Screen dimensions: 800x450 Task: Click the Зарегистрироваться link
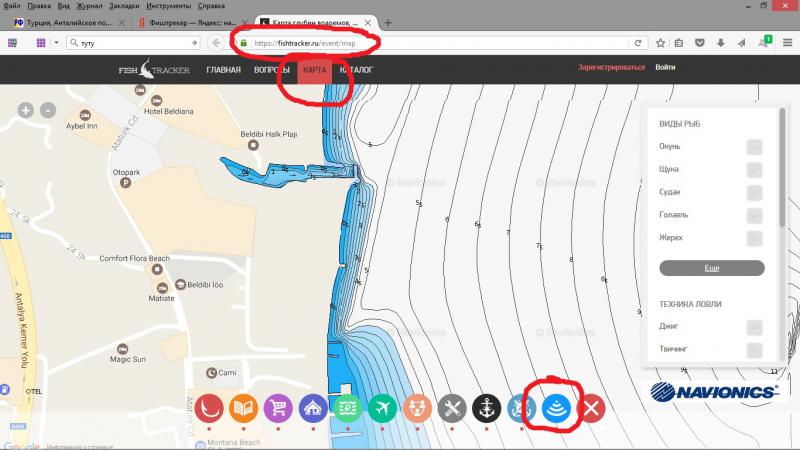click(x=610, y=68)
